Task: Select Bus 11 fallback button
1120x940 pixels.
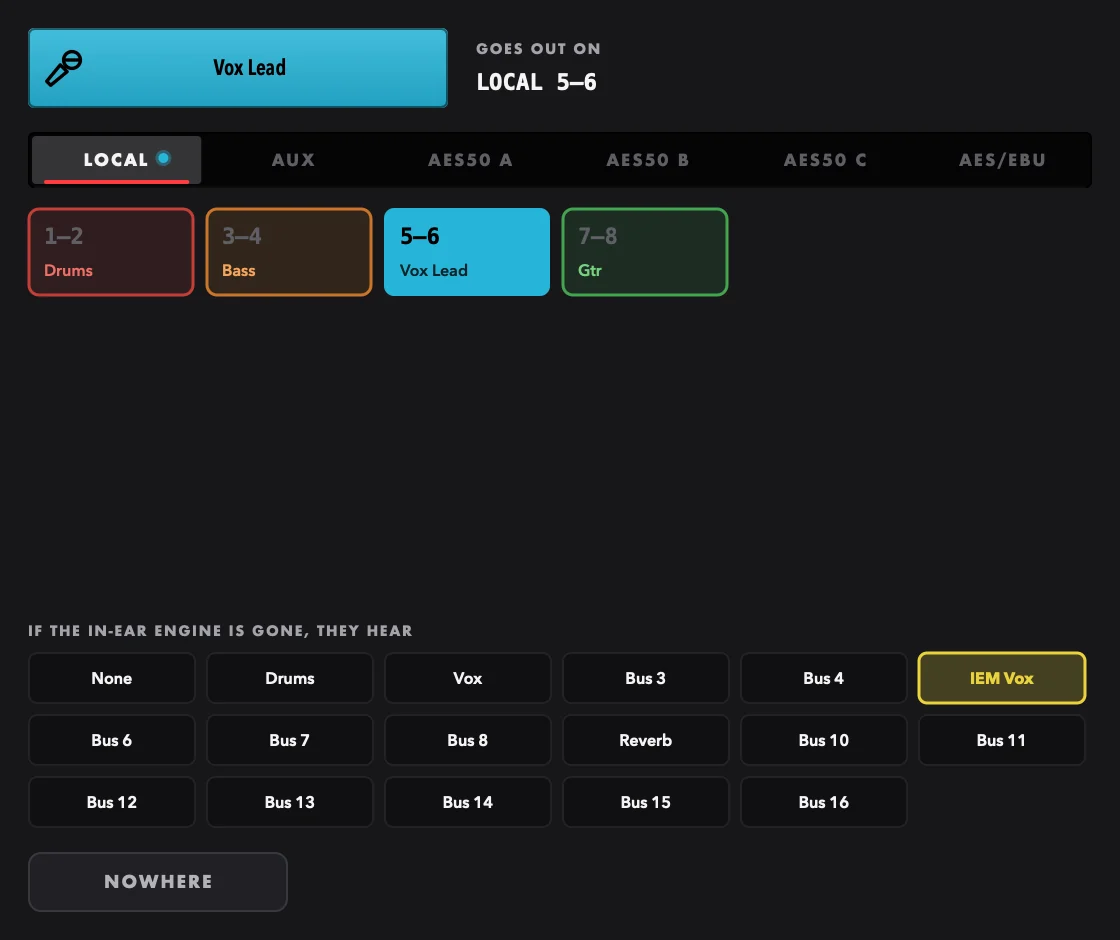Action: pyautogui.click(x=1002, y=740)
